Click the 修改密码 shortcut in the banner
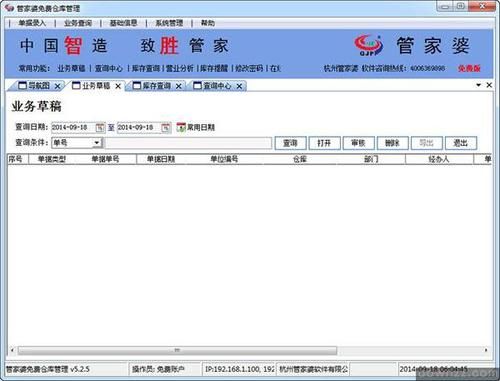The width and height of the screenshot is (500, 381). pos(249,68)
